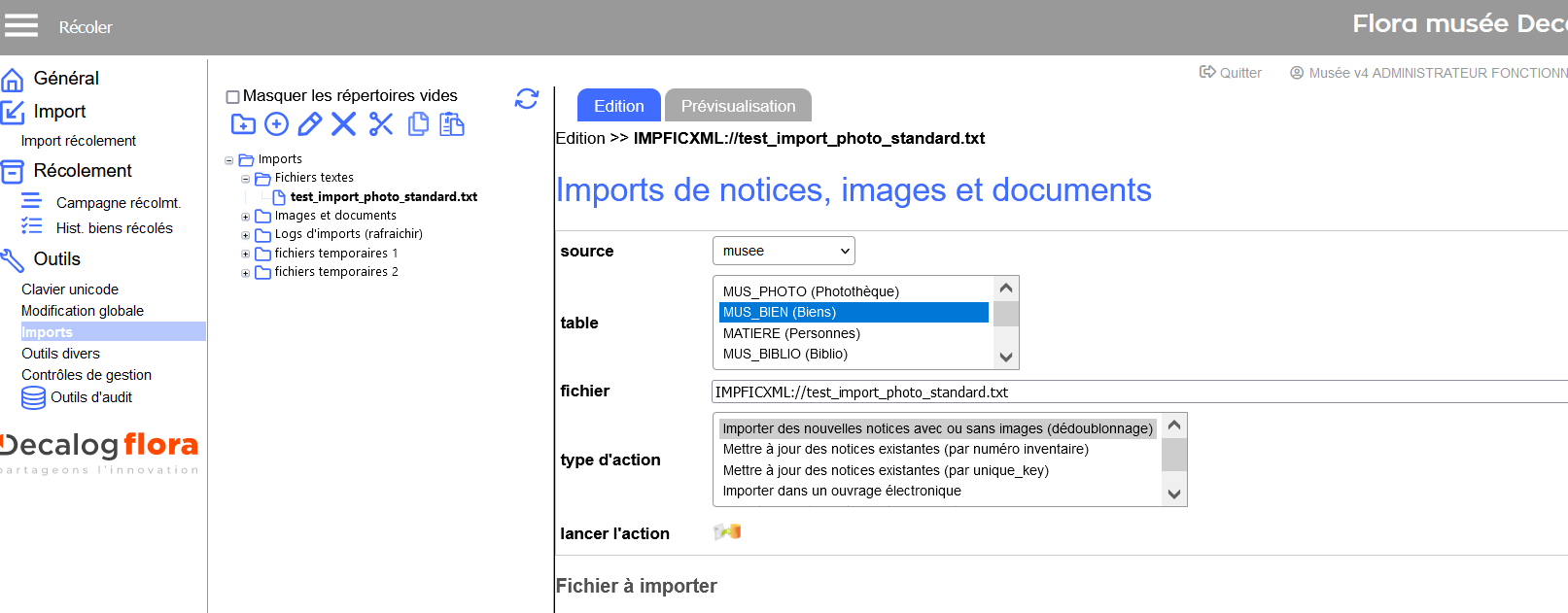Collapse the Fichiers textes folder

coord(246,179)
